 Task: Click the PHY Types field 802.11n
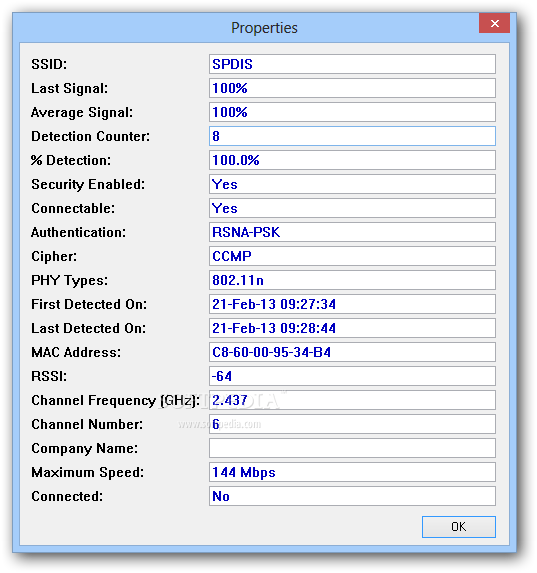[x=352, y=280]
